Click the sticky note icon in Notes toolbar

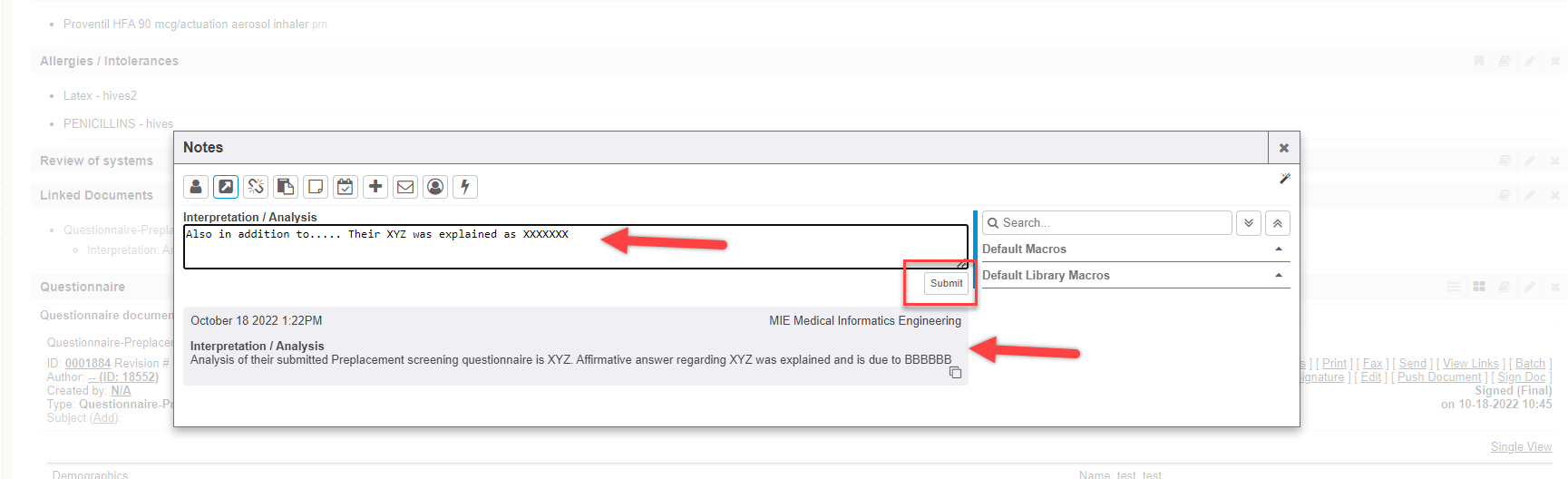point(316,187)
